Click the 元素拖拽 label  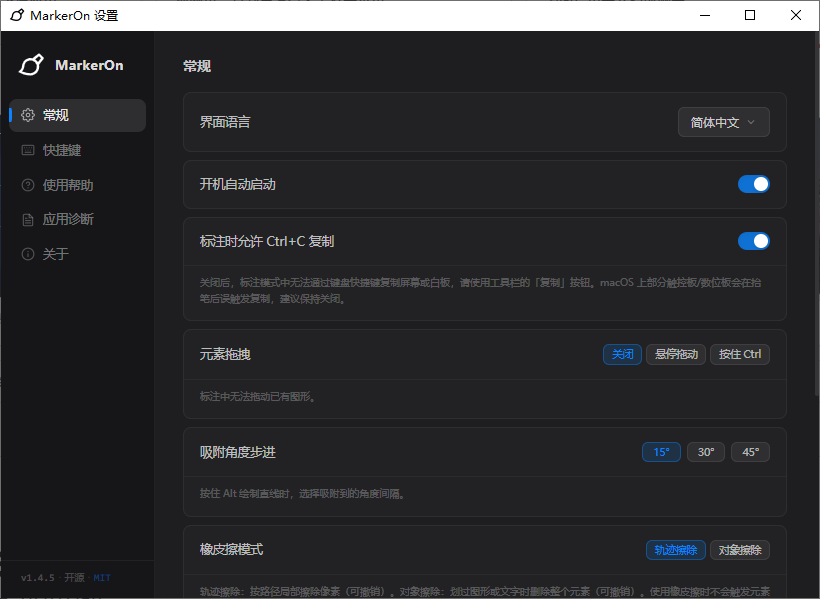click(225, 354)
